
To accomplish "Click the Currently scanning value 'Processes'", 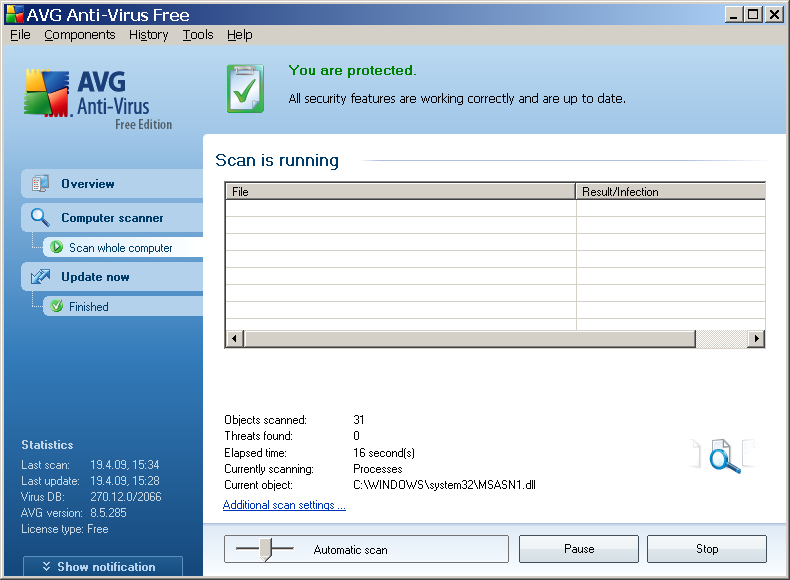I will [378, 469].
